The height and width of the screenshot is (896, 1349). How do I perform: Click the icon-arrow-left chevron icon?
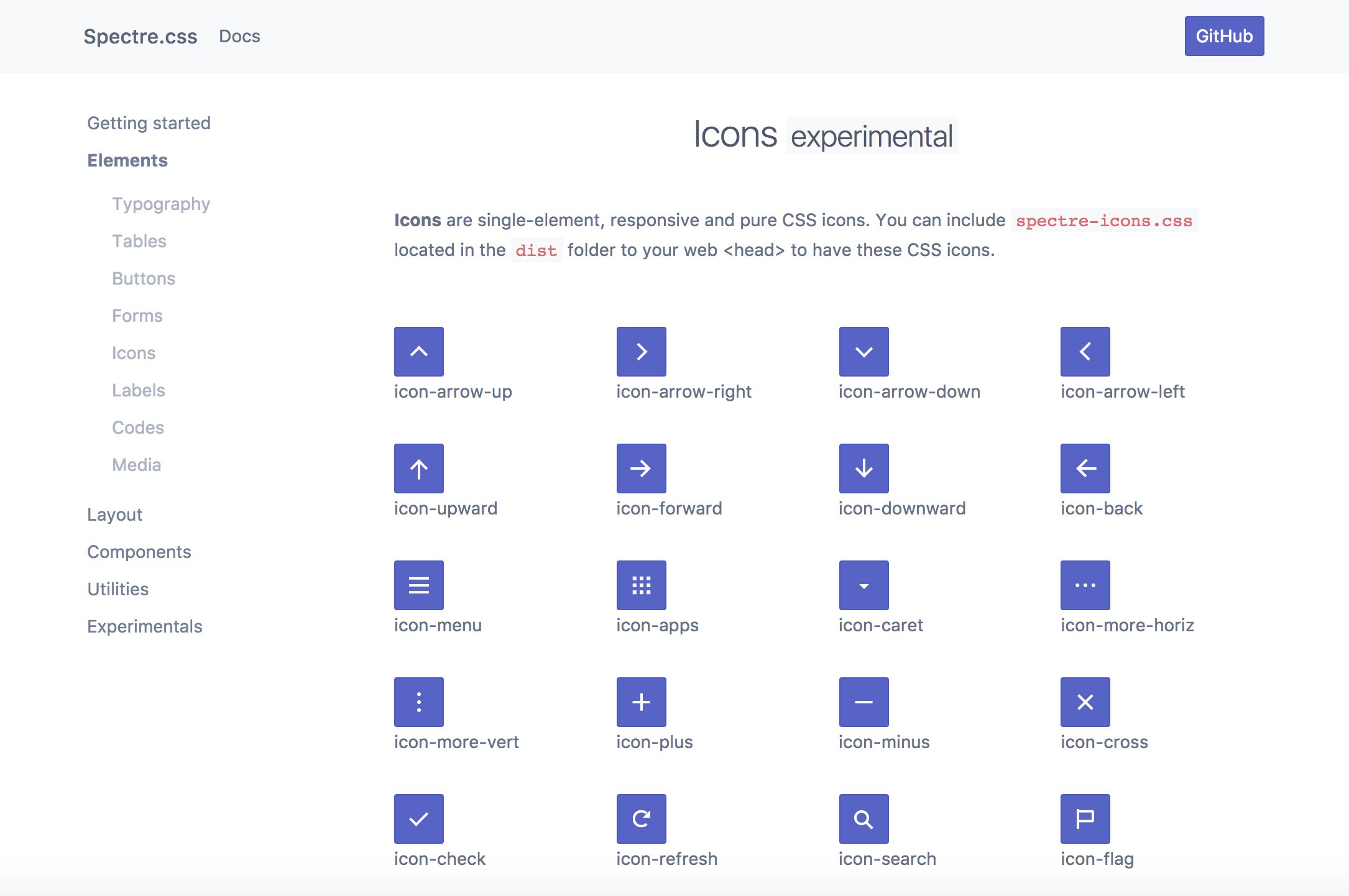pos(1085,352)
